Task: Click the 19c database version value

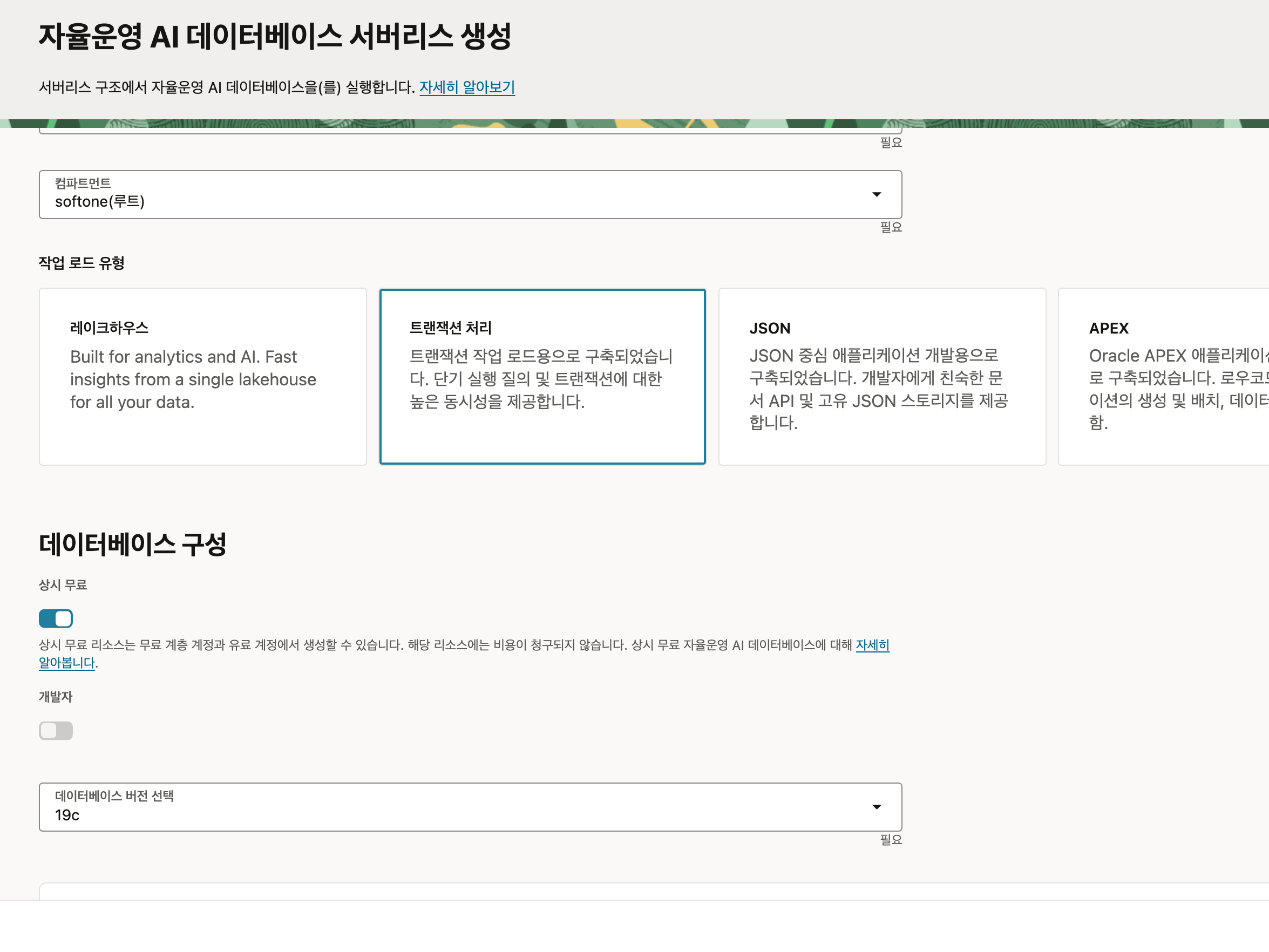Action: (x=67, y=815)
